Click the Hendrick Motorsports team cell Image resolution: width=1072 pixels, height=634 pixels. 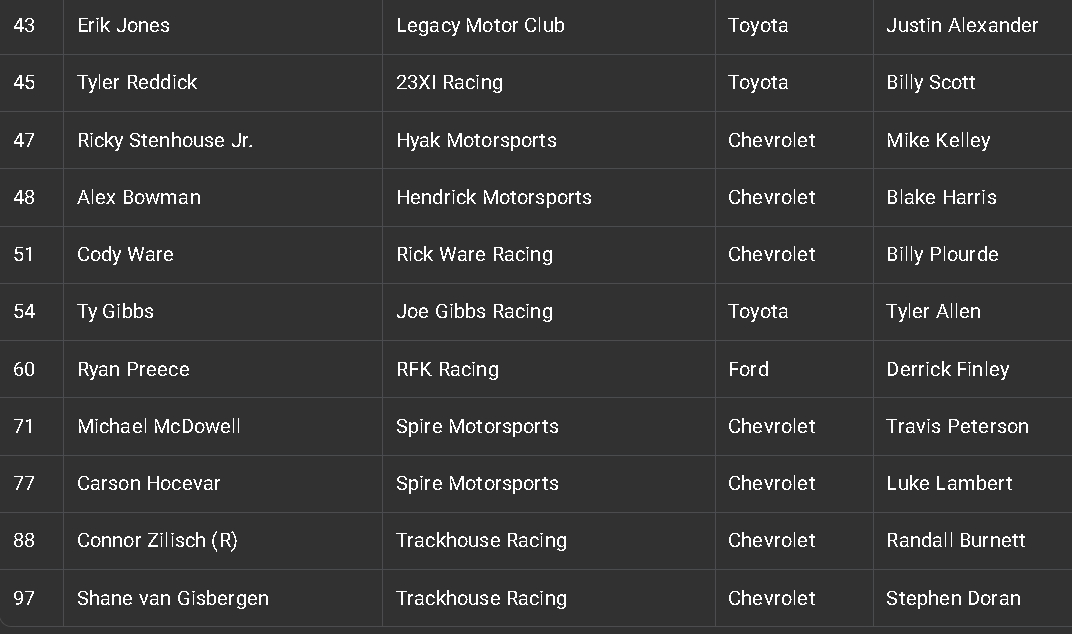(x=494, y=197)
